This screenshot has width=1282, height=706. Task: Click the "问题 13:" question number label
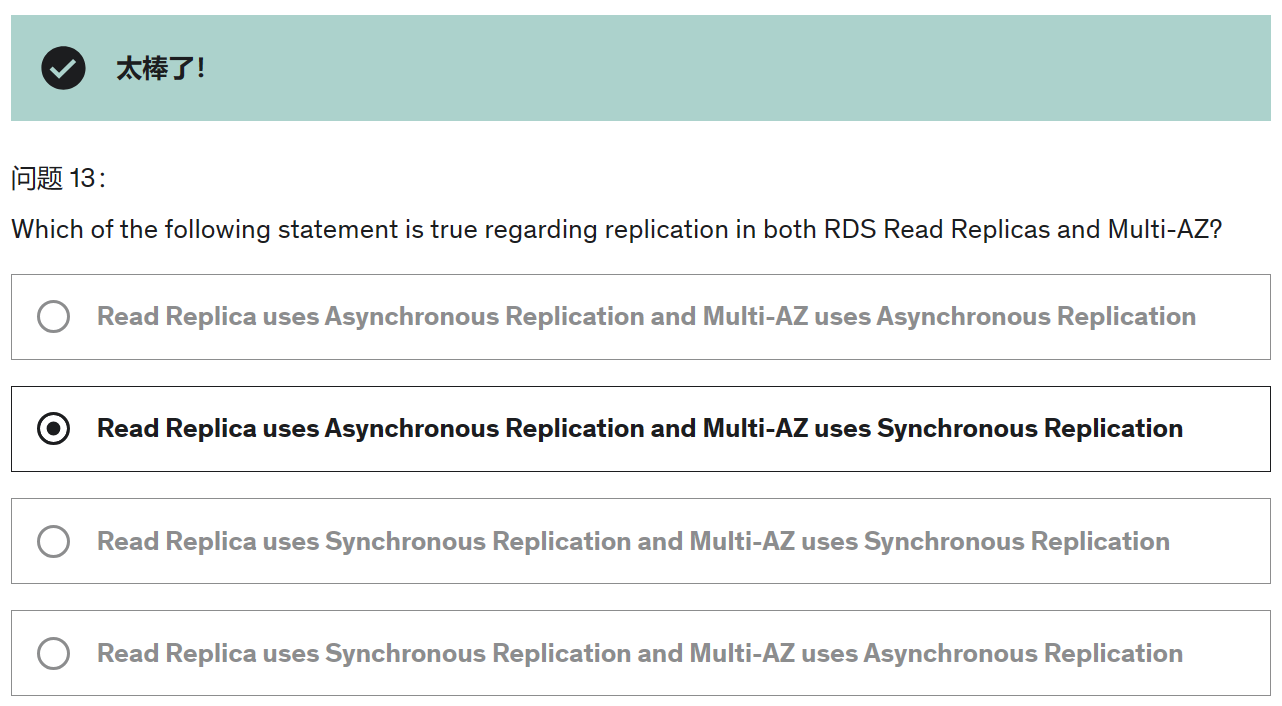[58, 179]
